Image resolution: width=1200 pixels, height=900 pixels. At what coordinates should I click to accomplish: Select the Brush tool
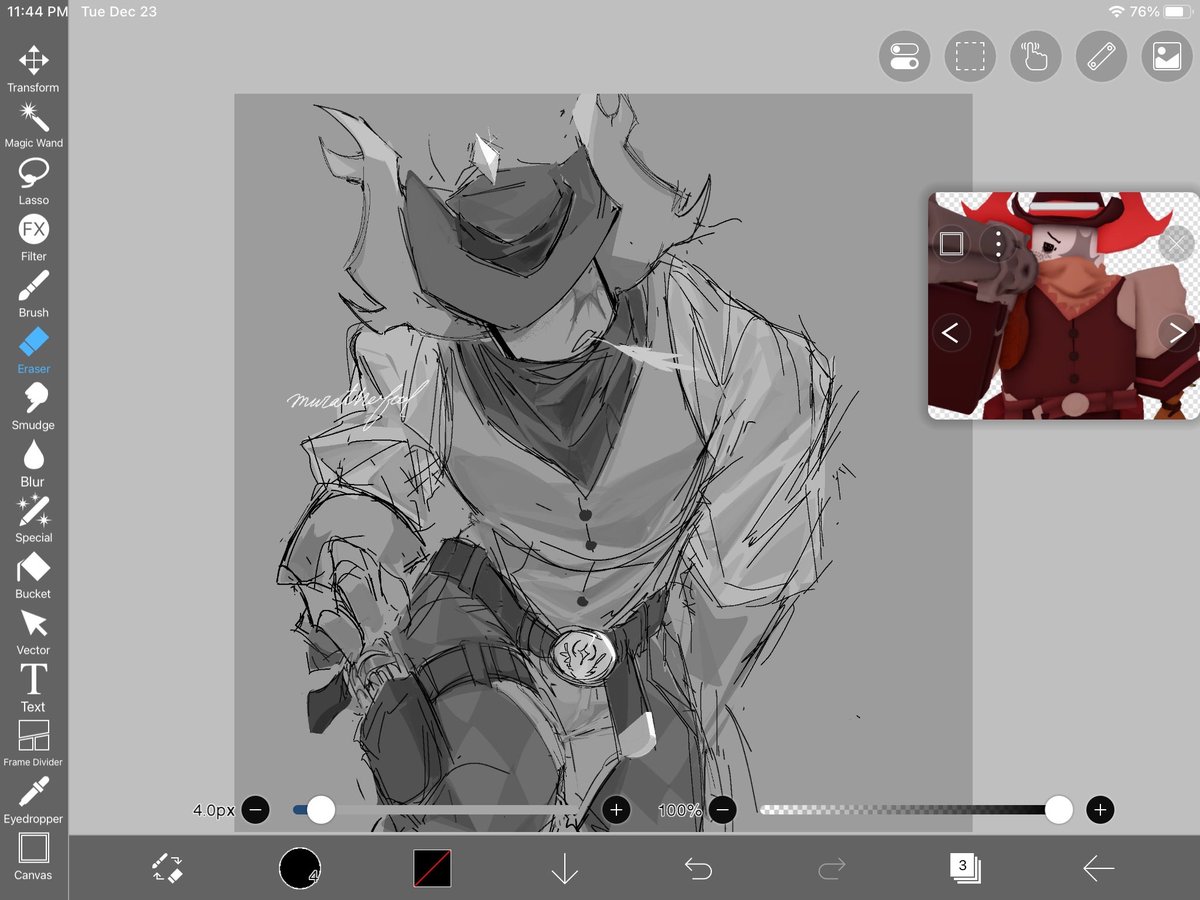[33, 294]
